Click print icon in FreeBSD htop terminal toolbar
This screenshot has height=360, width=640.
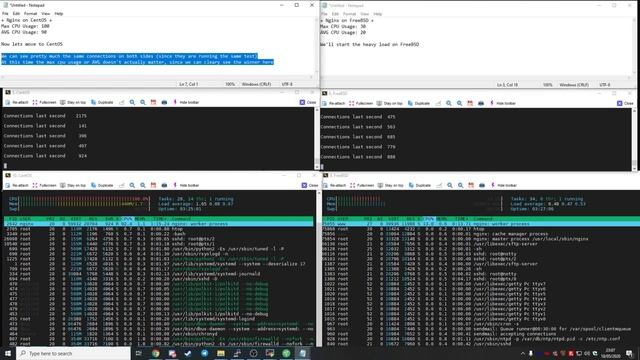tap(482, 185)
